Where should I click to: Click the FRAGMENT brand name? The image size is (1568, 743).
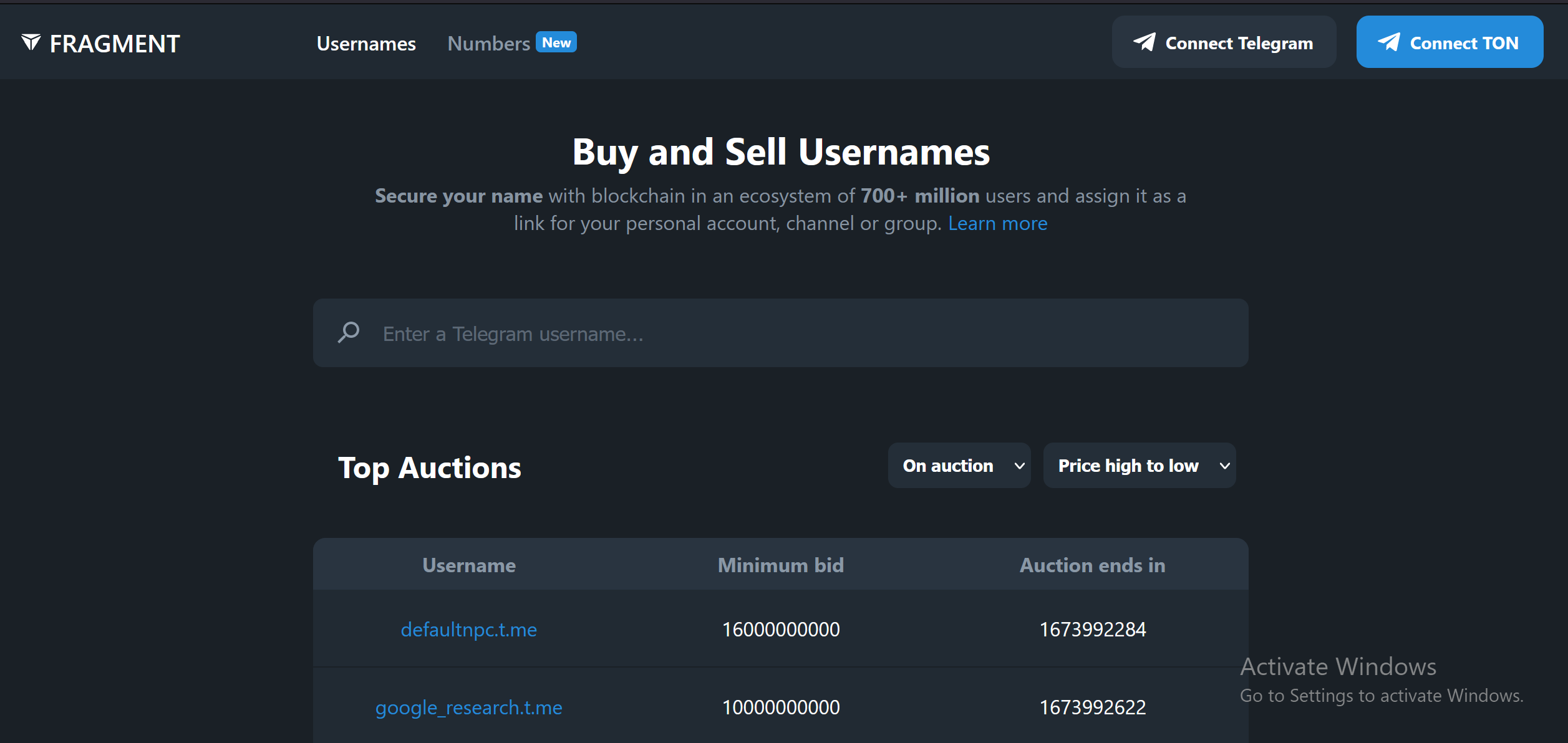point(115,44)
